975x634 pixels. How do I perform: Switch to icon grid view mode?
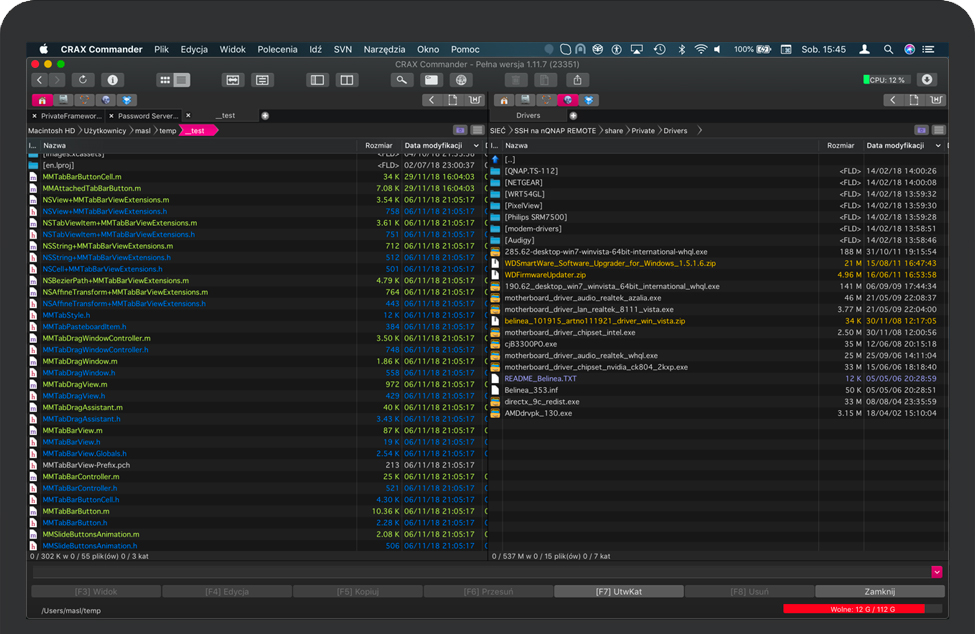pyautogui.click(x=164, y=80)
